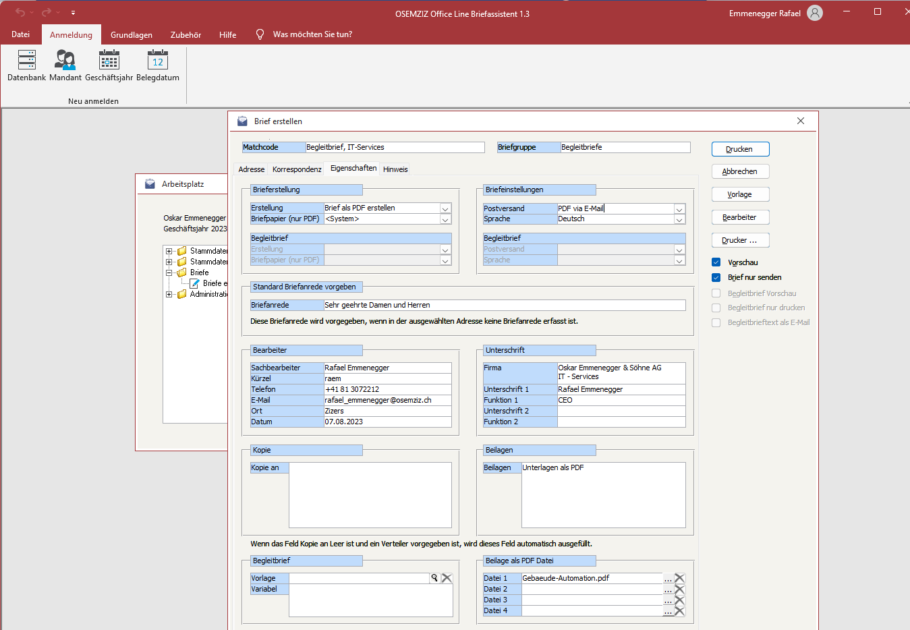Collapse the Briefe tree node
Image resolution: width=910 pixels, height=630 pixels.
point(170,272)
